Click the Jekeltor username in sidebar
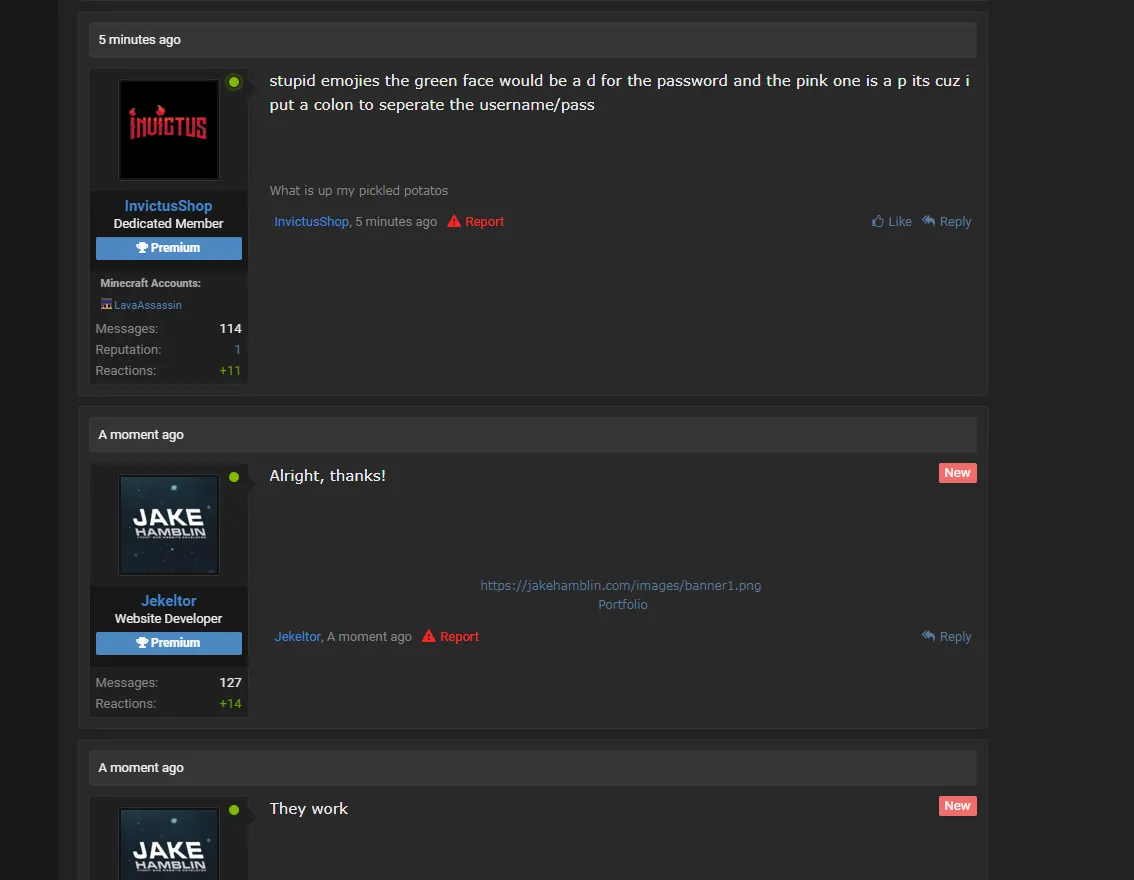This screenshot has height=880, width=1134. tap(169, 601)
